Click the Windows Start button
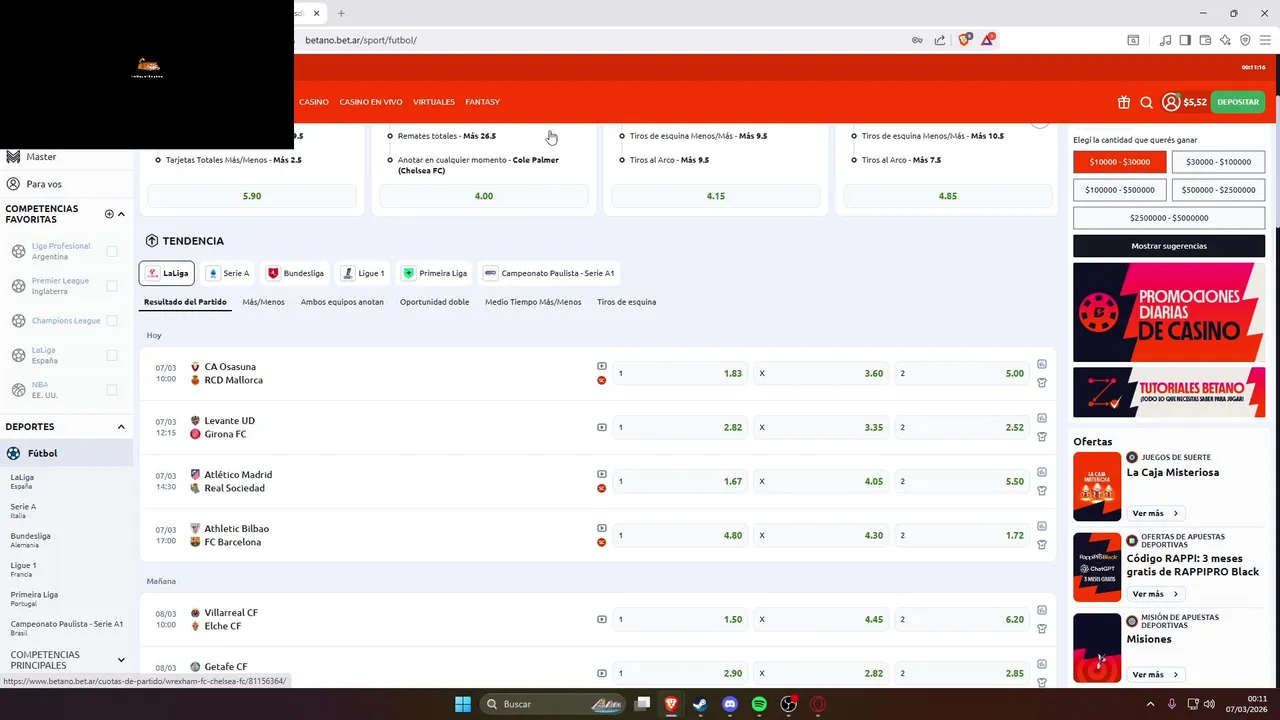1280x720 pixels. click(463, 704)
